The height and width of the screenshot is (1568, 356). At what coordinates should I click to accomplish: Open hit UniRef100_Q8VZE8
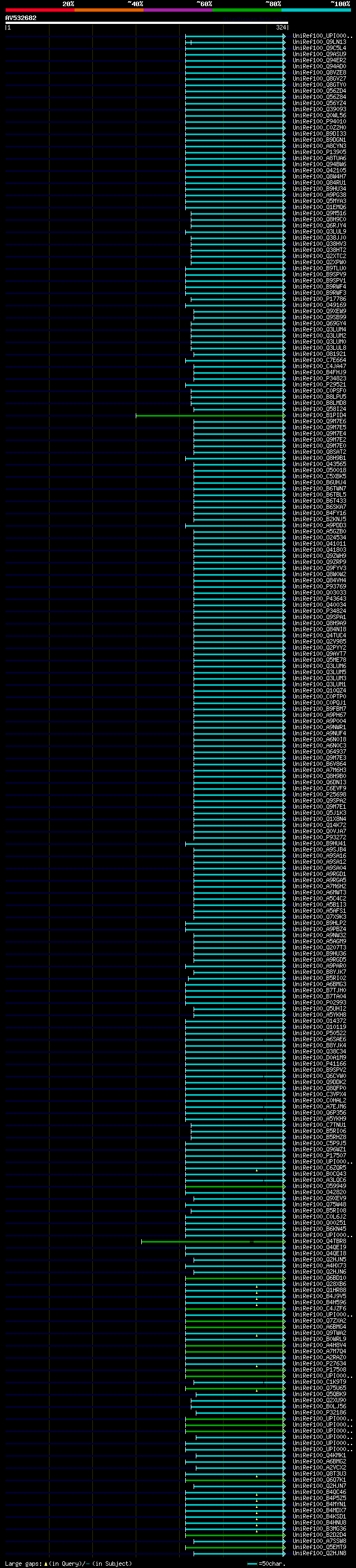click(x=319, y=73)
